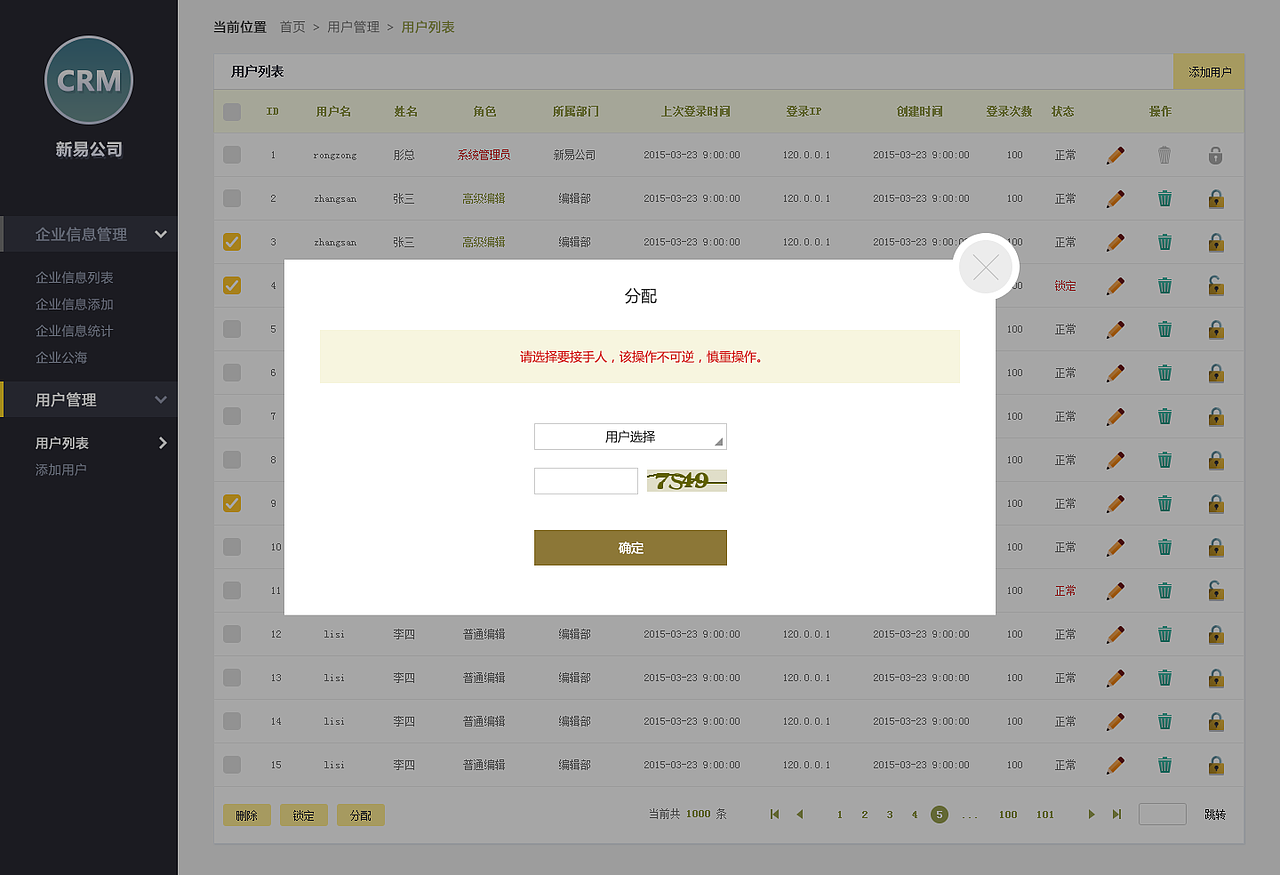The height and width of the screenshot is (875, 1280).
Task: Select the checkbox for user row 5
Action: pyautogui.click(x=231, y=328)
